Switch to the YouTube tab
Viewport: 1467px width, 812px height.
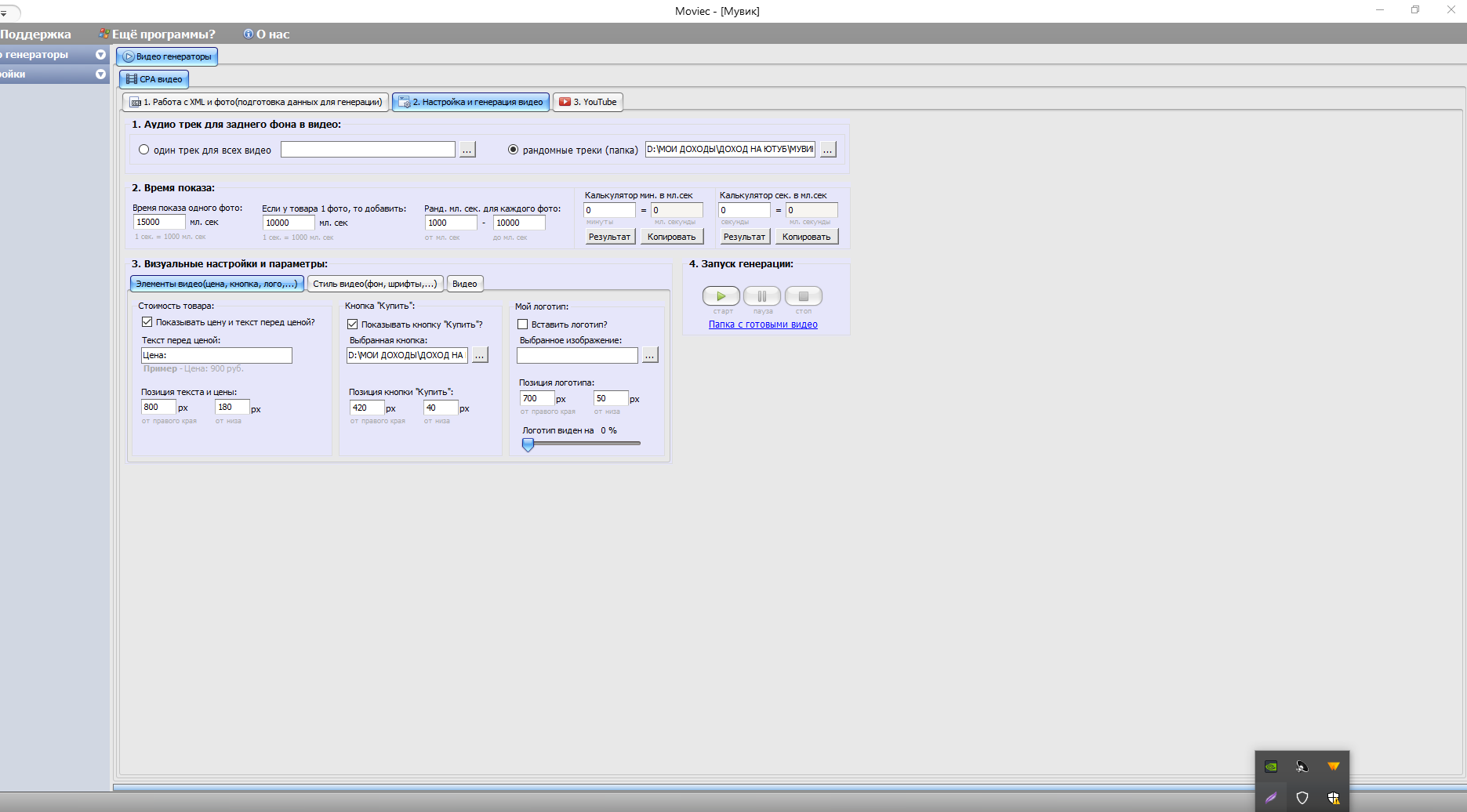(x=588, y=102)
